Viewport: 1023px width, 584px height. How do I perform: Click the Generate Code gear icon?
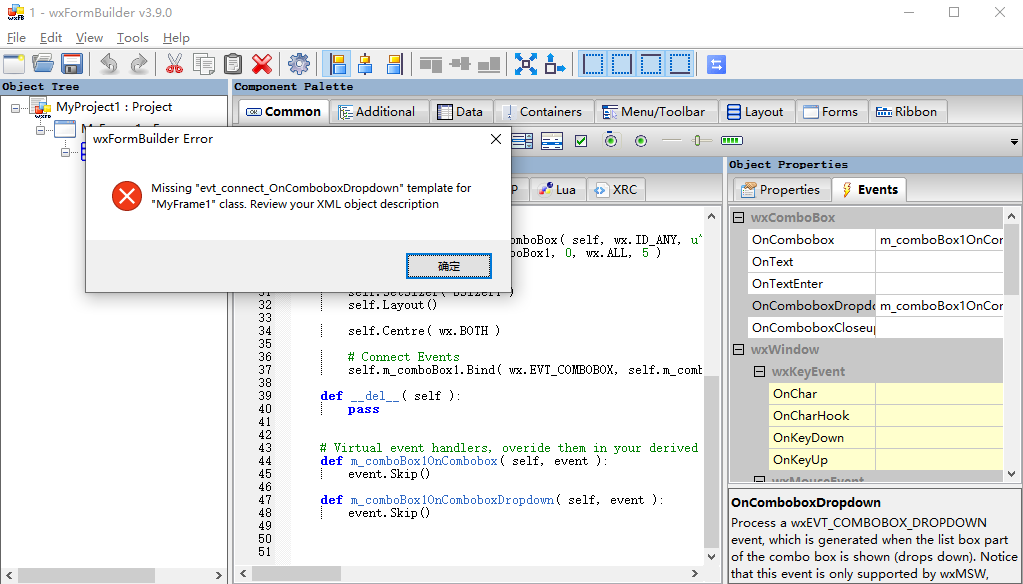299,63
